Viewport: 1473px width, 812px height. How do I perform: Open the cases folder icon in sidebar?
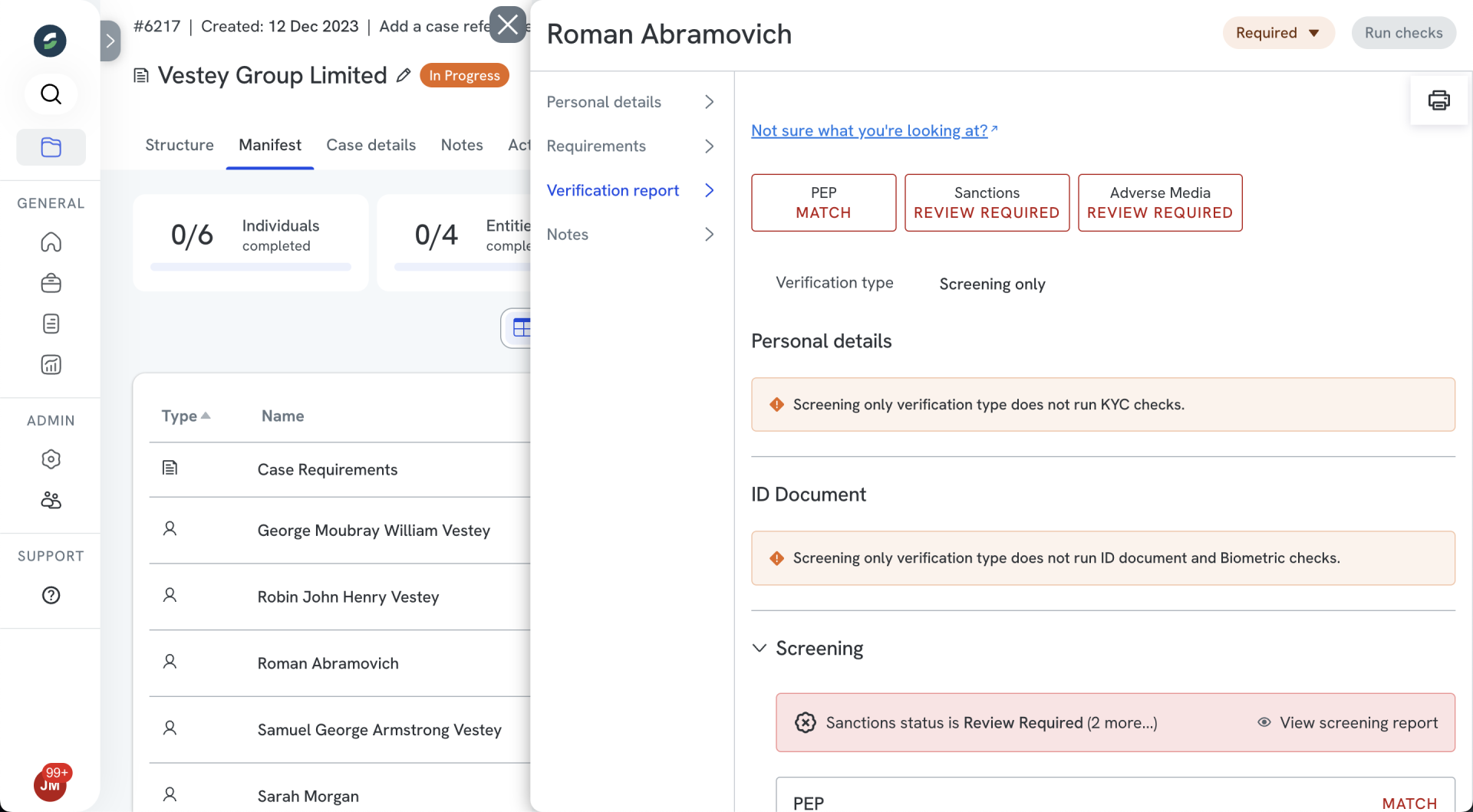51,147
